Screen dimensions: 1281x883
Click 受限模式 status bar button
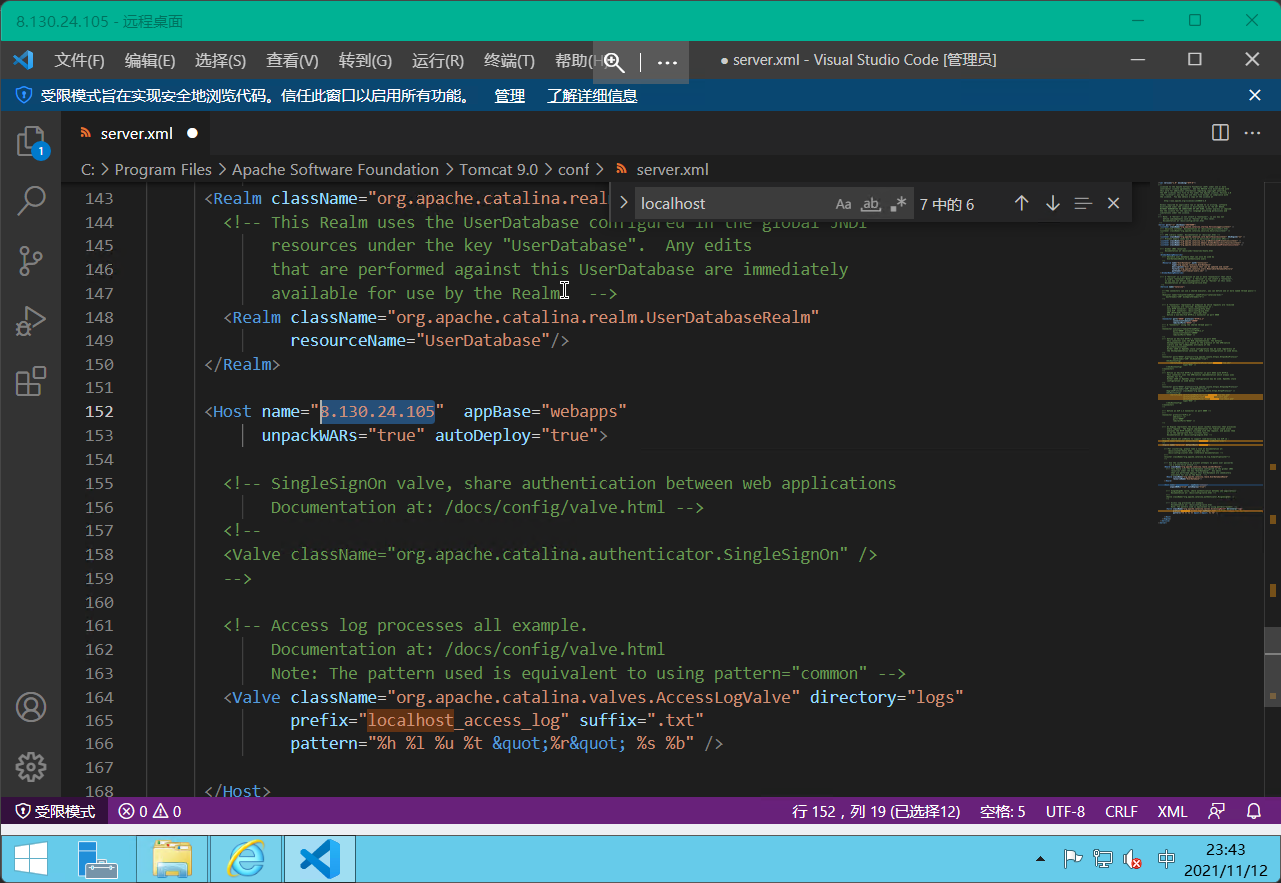point(56,811)
